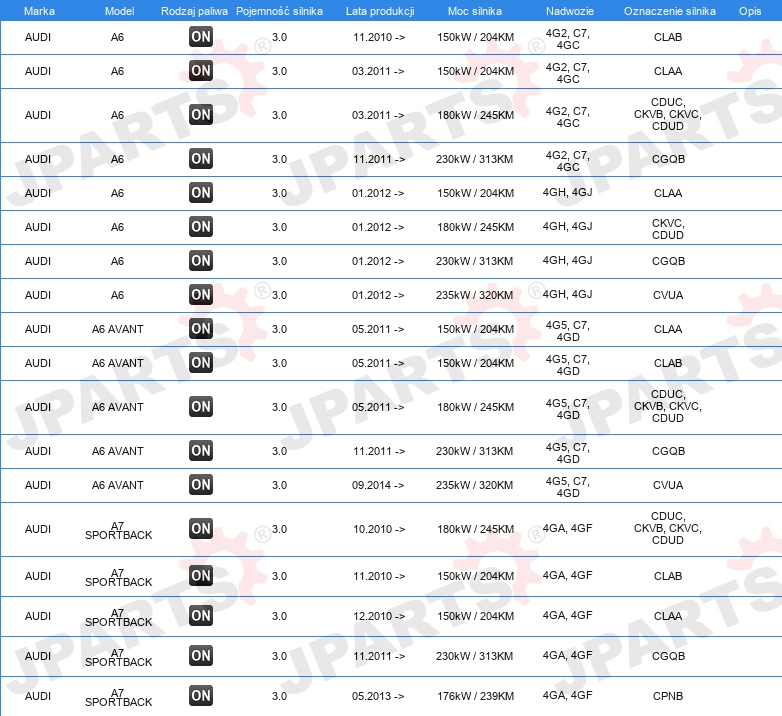Screen dimensions: 782x716
Task: Select the production date 09.2014 ->
Action: click(378, 485)
